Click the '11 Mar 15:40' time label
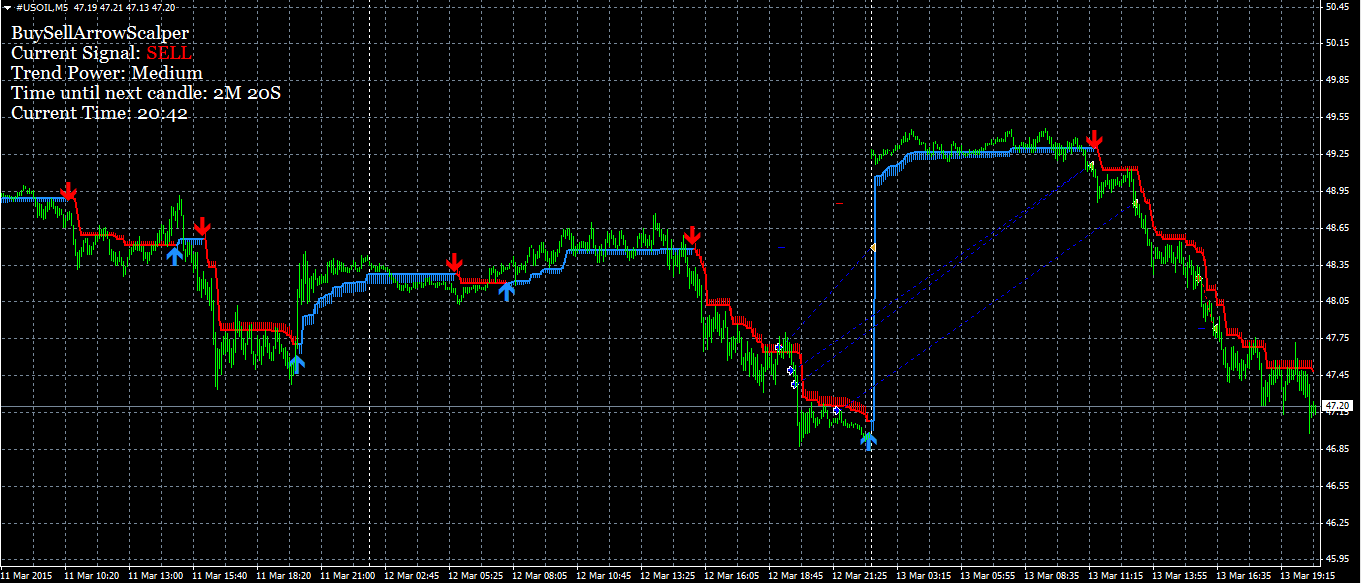 click(220, 576)
